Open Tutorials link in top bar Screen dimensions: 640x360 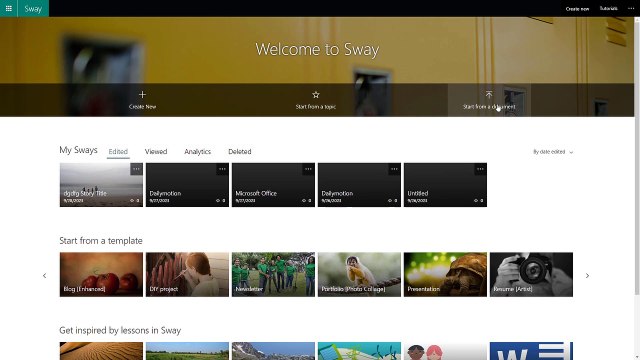coord(608,8)
